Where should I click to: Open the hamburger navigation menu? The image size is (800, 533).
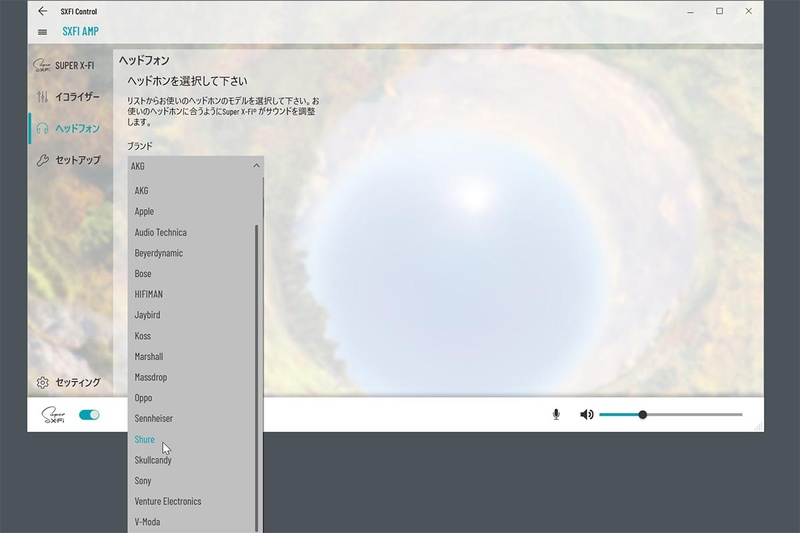click(42, 32)
